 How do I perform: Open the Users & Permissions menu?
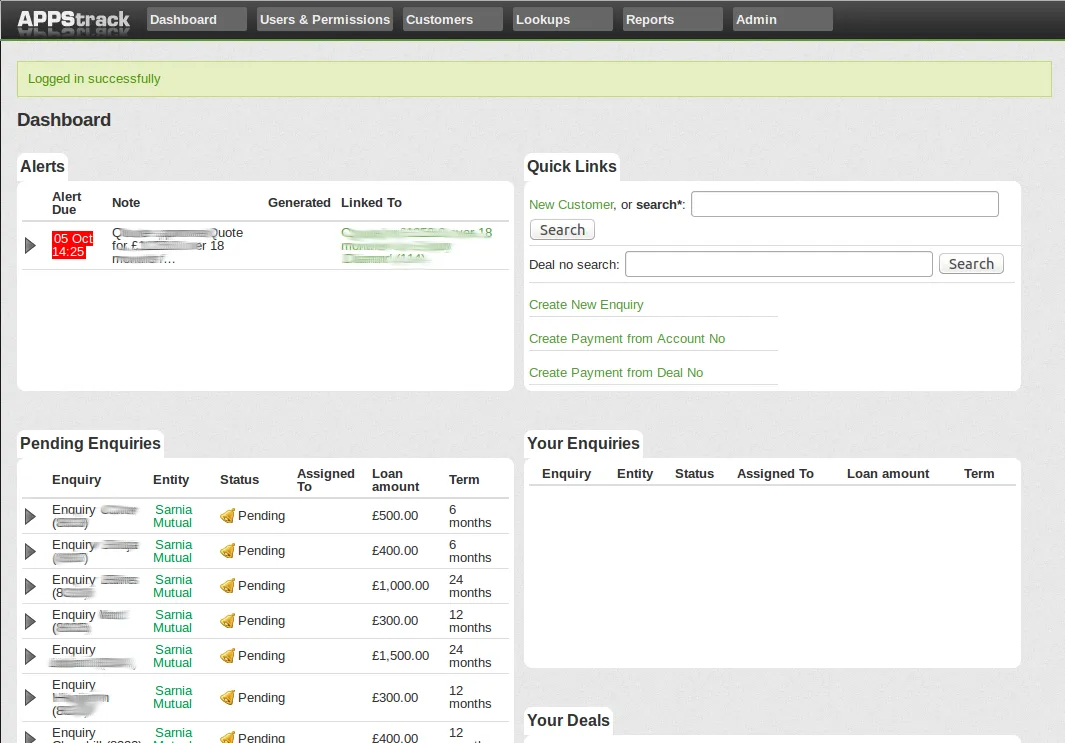(325, 20)
